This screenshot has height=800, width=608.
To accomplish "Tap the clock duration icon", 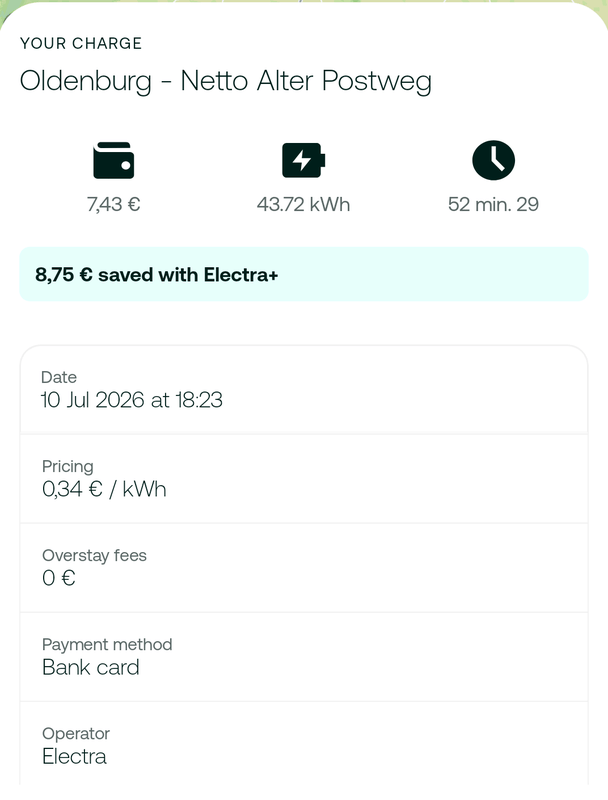I will [x=493, y=160].
